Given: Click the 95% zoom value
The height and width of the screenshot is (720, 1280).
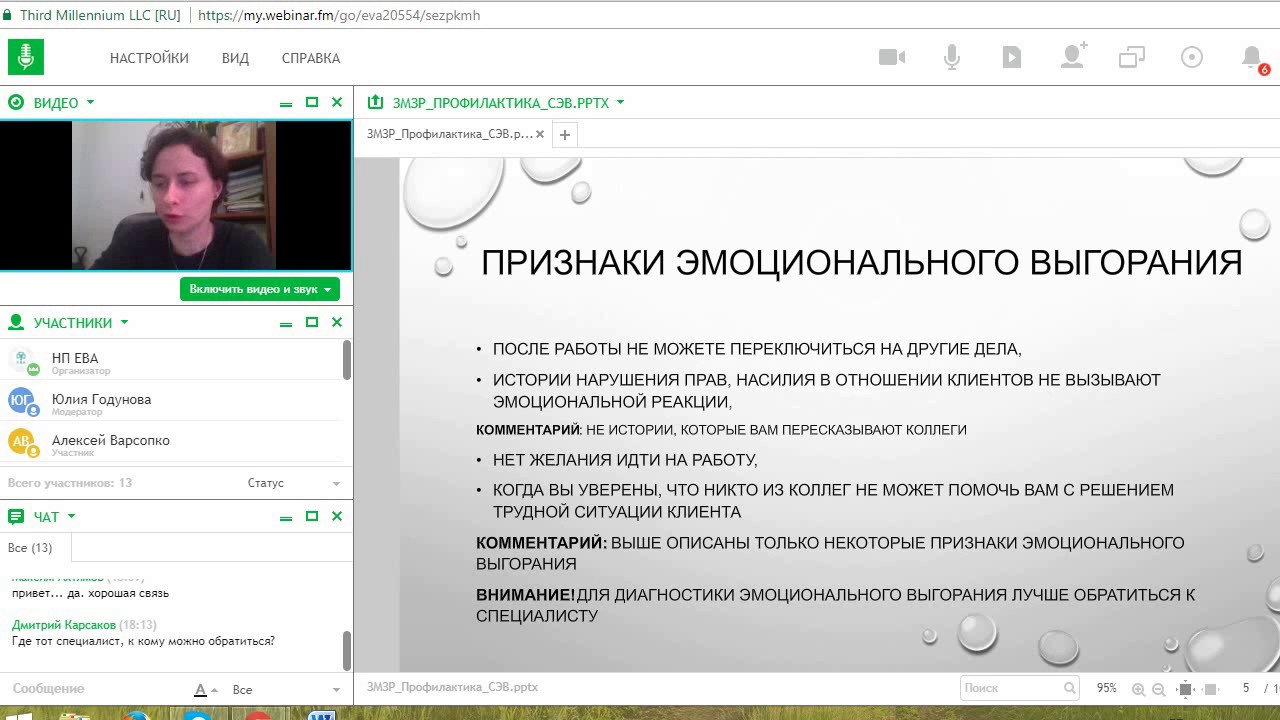Looking at the screenshot, I should 1106,688.
